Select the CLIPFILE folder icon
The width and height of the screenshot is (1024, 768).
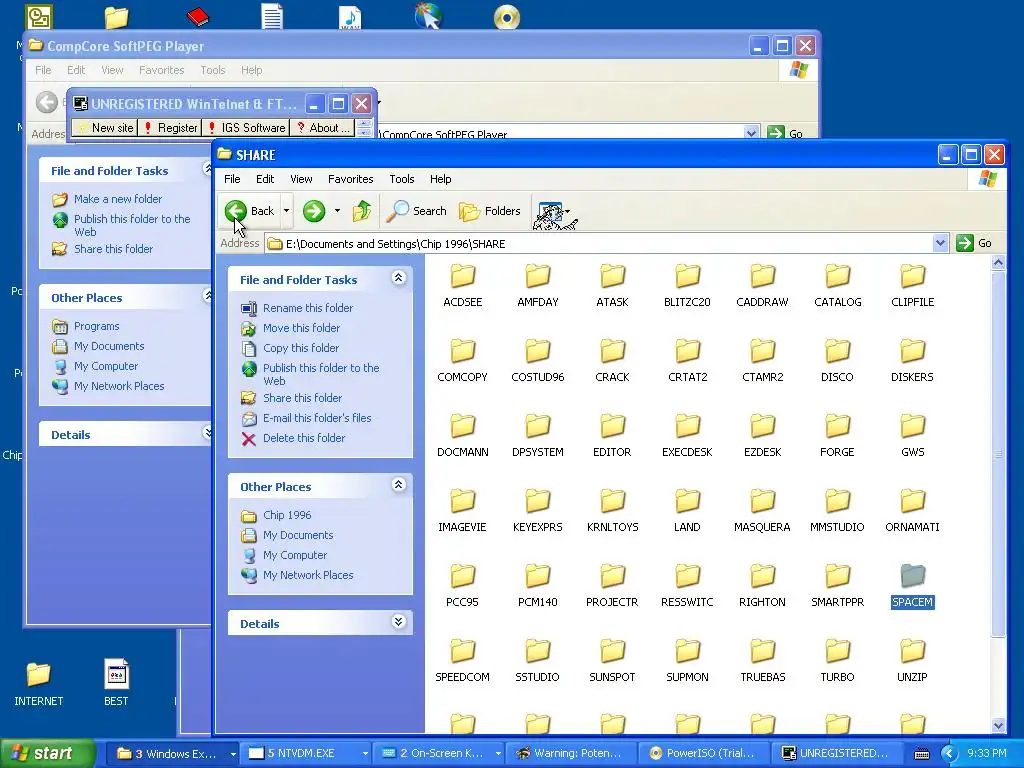pos(912,276)
